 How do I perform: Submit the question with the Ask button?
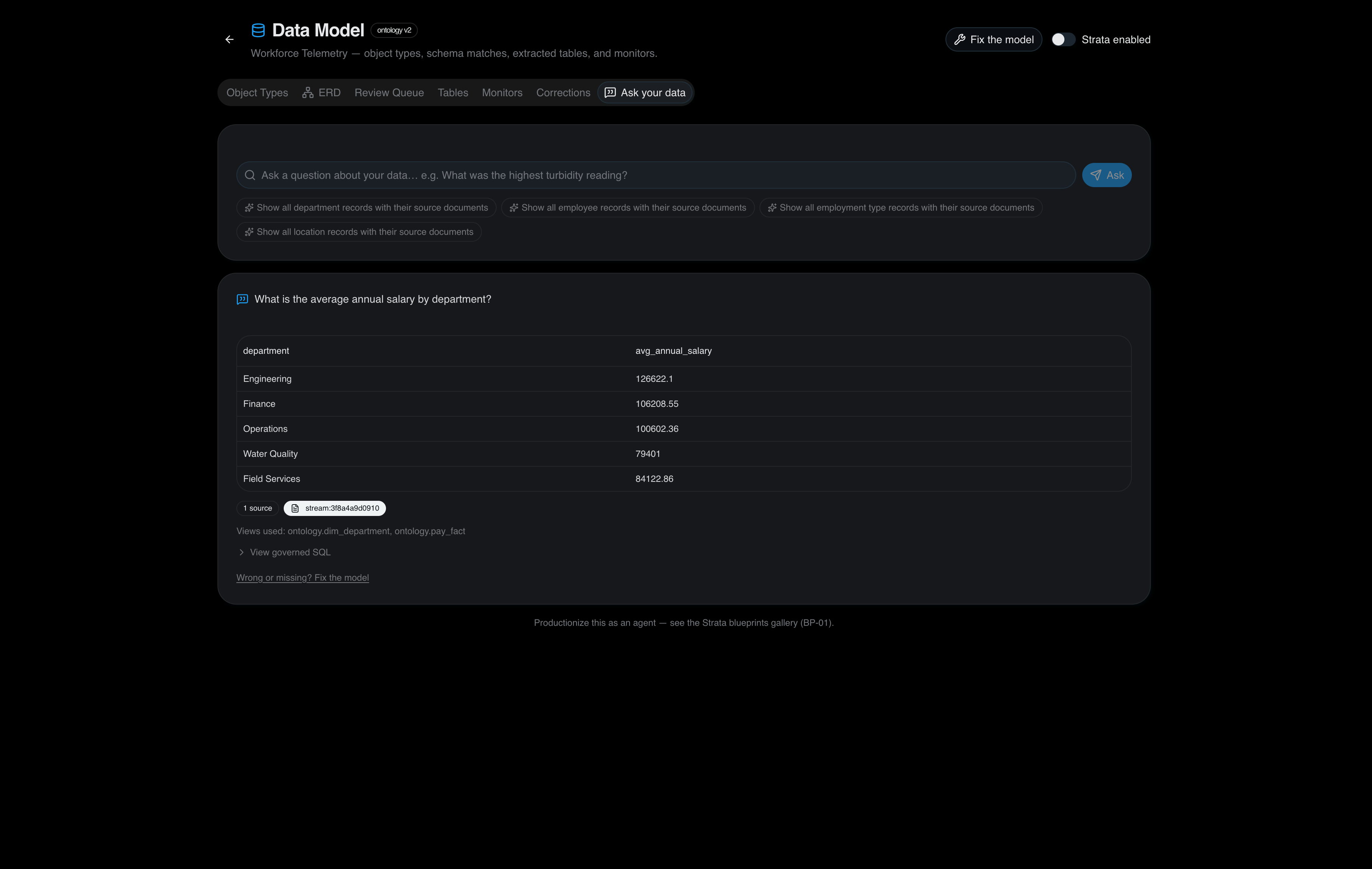[1106, 175]
